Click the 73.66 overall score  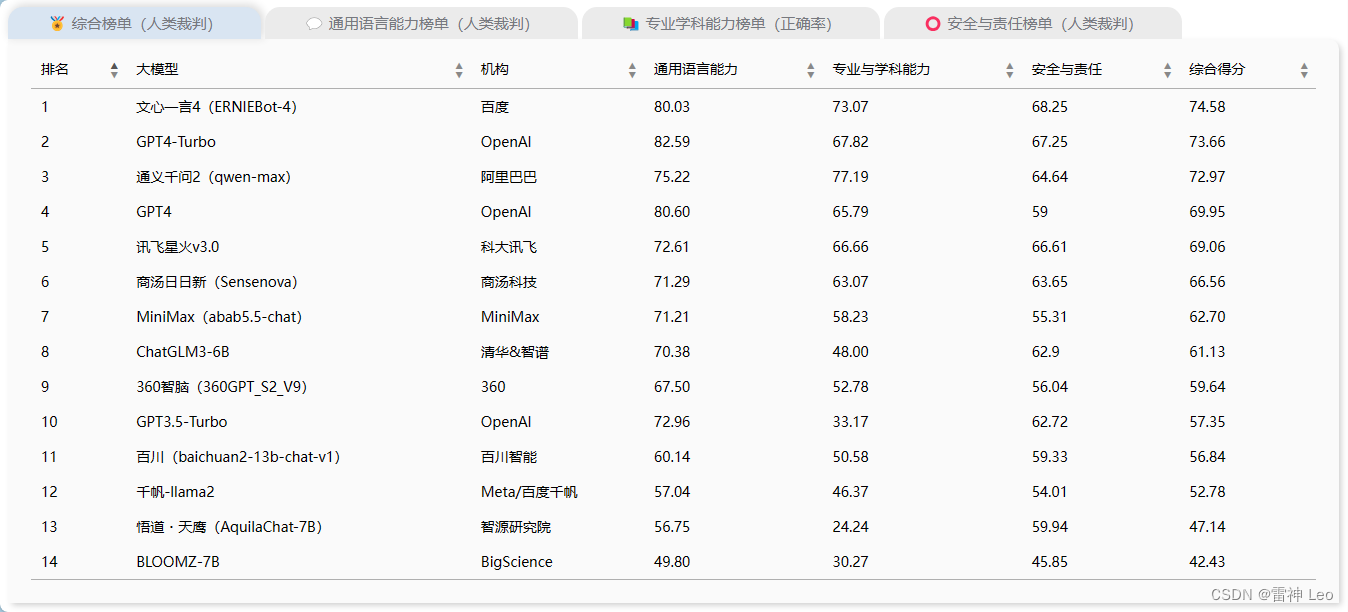point(1207,142)
